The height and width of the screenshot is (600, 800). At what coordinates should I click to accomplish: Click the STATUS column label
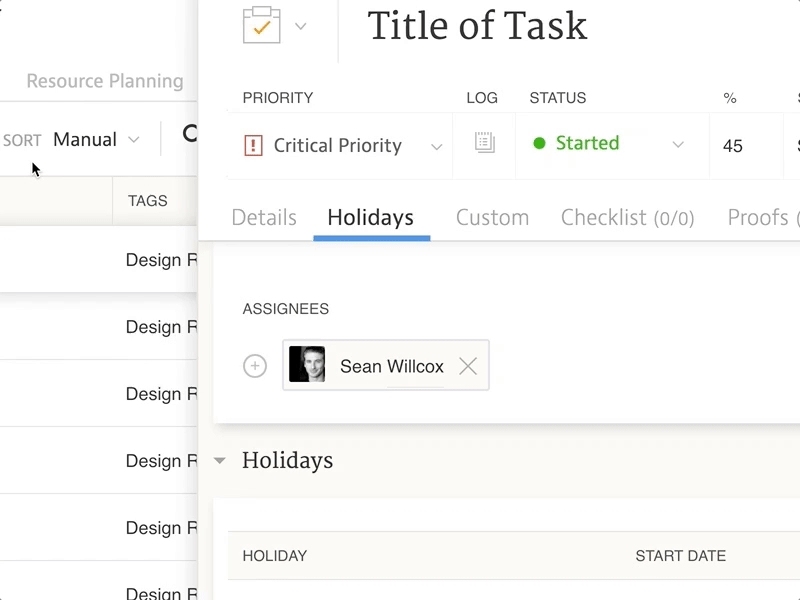pos(558,98)
